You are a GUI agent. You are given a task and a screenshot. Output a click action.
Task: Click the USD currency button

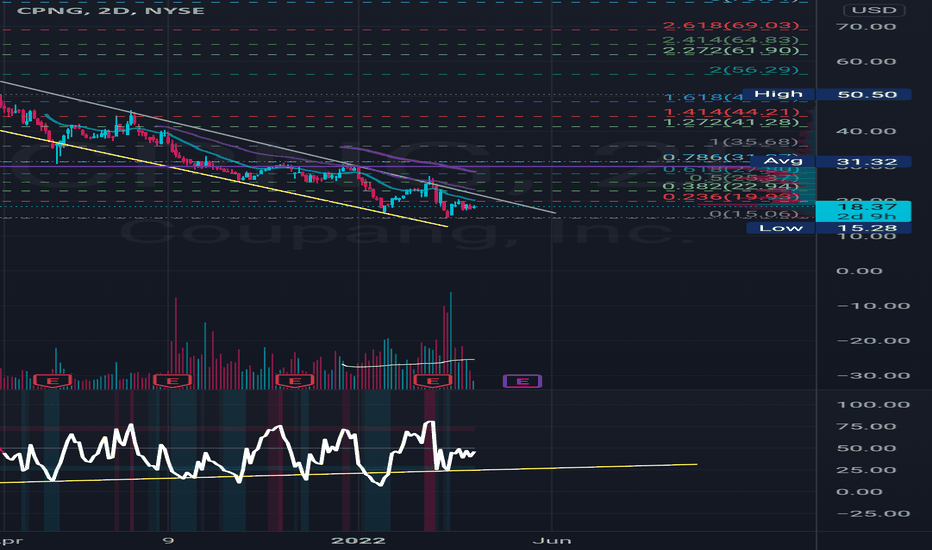tap(874, 10)
